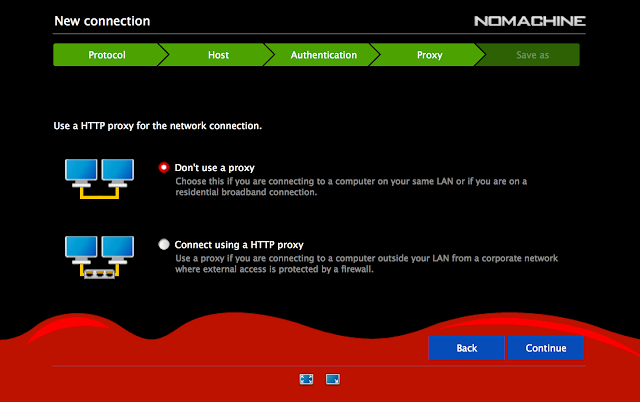This screenshot has height=402, width=640.
Task: Go to the Host step
Action: pos(218,55)
